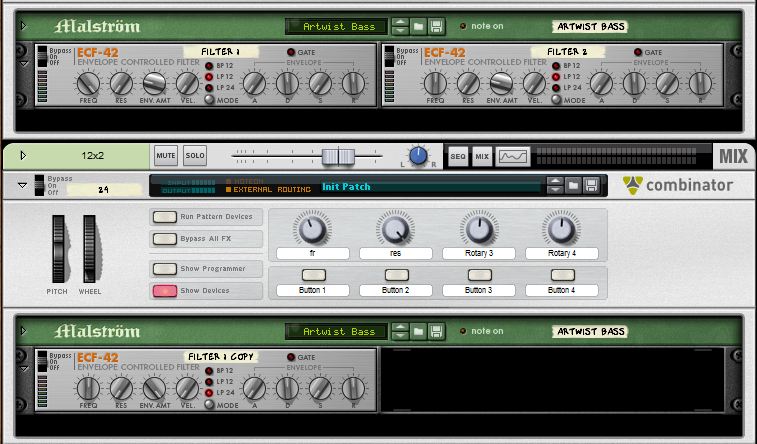Screen dimensions: 757x444
Task: Click FILTER 2 FREQ knob
Action: click(435, 83)
